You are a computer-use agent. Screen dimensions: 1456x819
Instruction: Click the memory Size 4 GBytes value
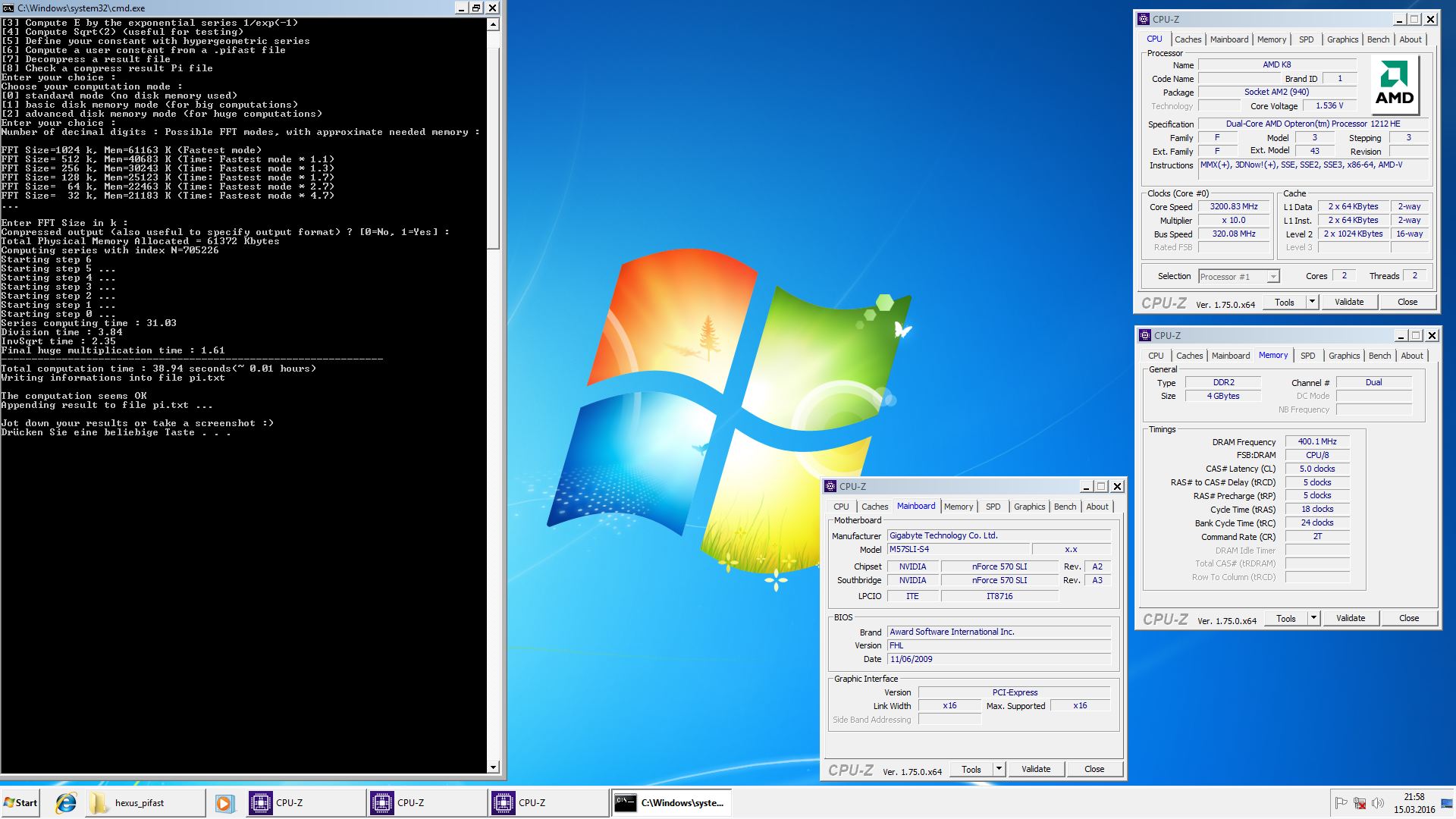coord(1223,396)
